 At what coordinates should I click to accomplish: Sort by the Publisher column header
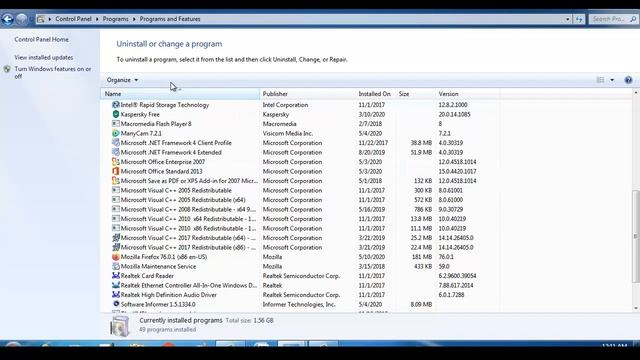point(307,94)
